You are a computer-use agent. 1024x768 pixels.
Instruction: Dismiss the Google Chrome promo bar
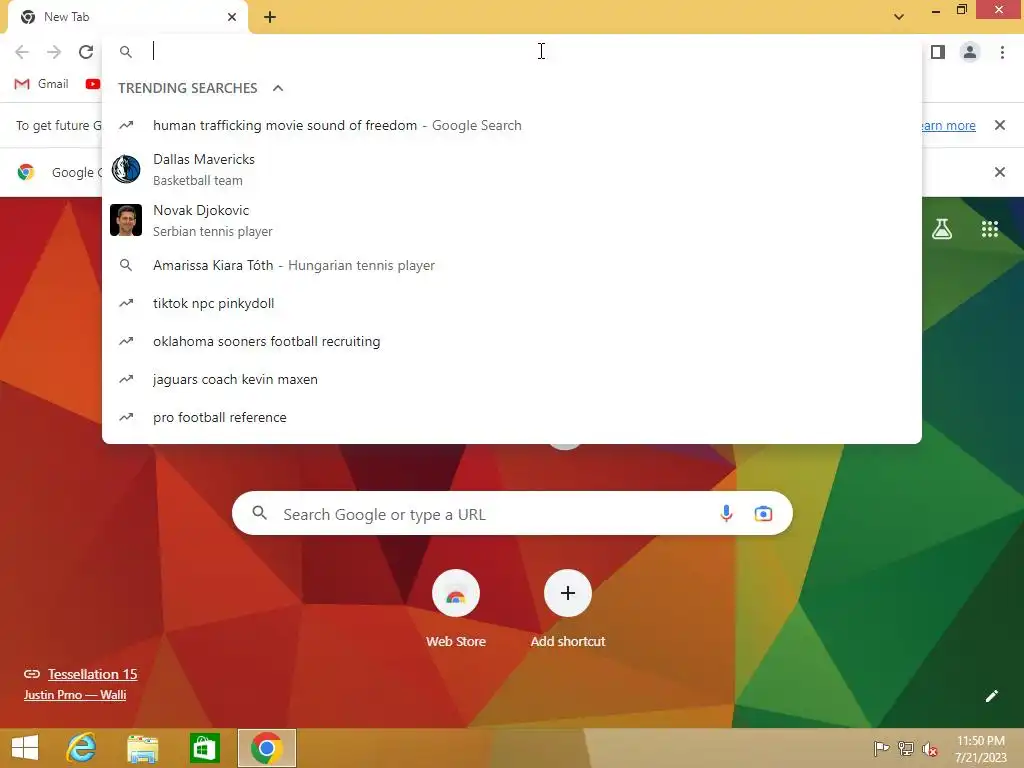click(999, 172)
